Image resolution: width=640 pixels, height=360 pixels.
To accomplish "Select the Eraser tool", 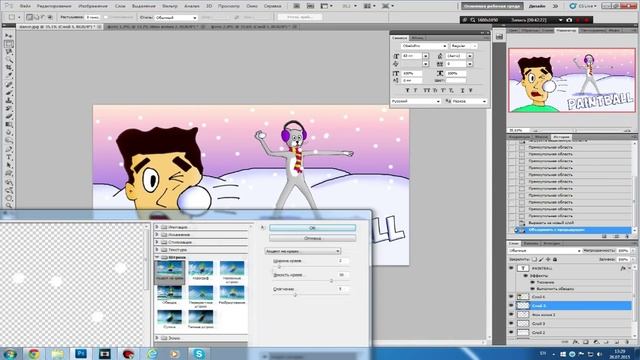I will (9, 116).
